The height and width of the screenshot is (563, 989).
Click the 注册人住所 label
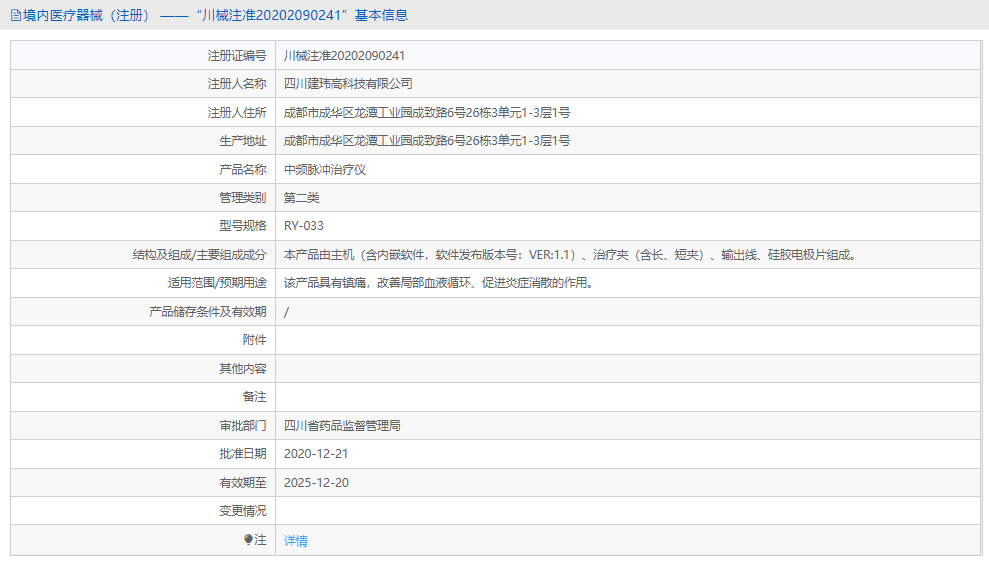(237, 112)
